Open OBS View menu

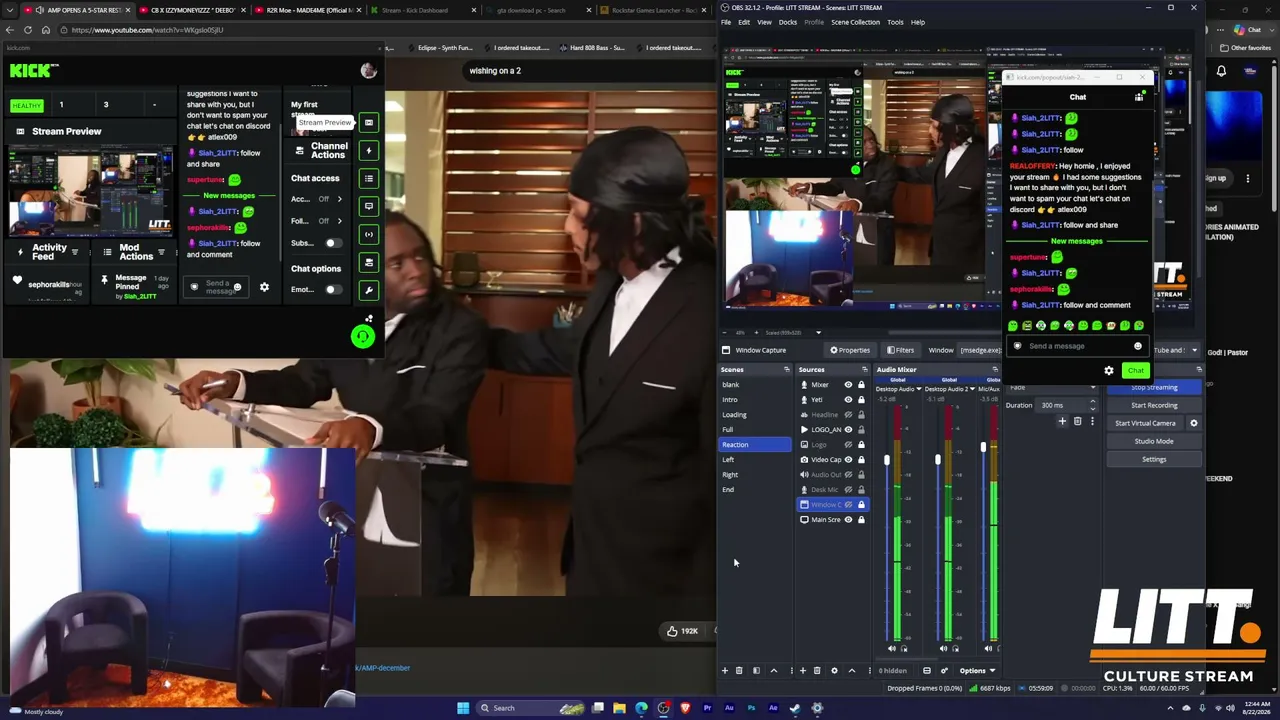point(764,22)
